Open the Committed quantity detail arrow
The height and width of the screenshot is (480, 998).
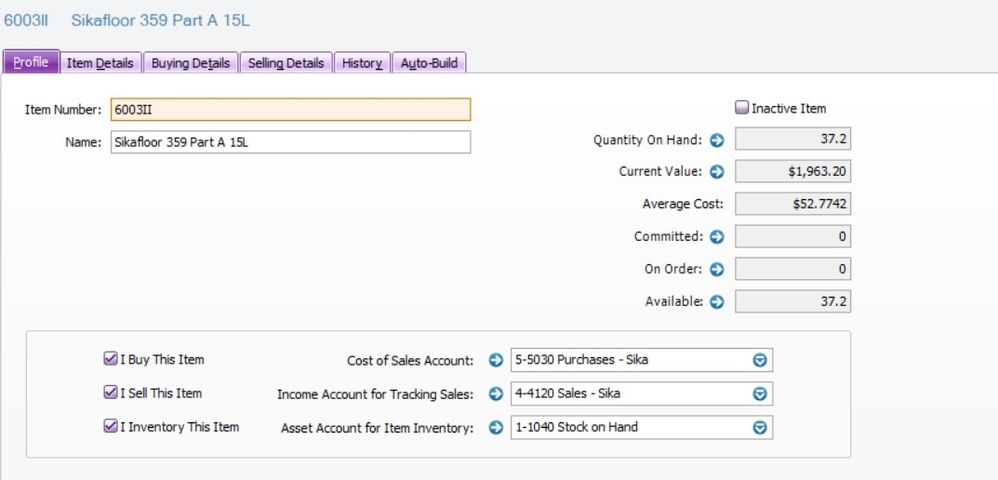tap(716, 237)
